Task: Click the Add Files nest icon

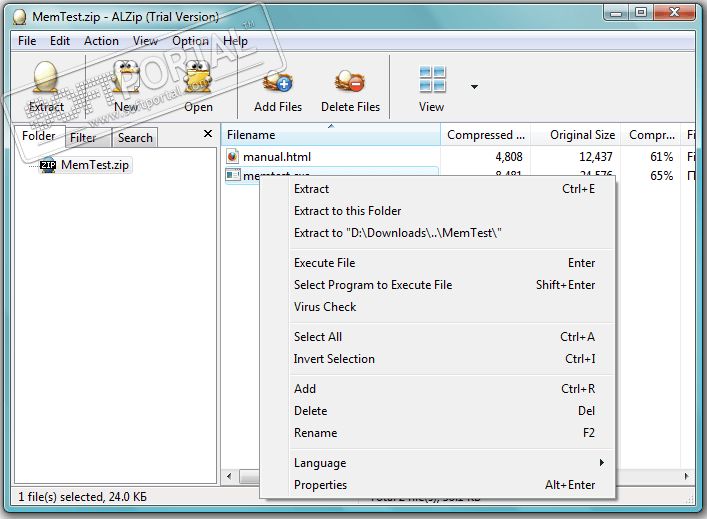Action: pyautogui.click(x=278, y=81)
